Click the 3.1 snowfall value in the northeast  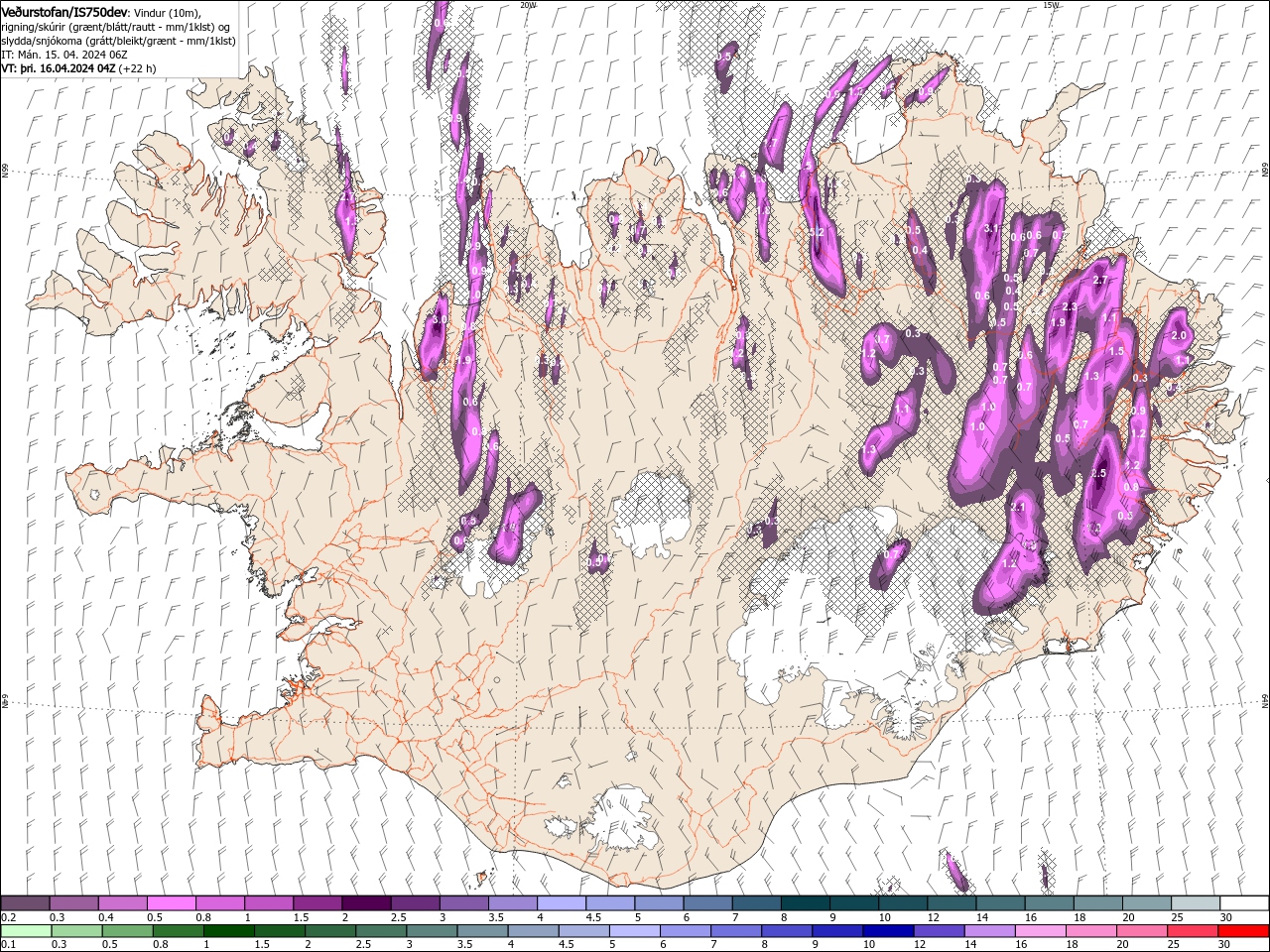[x=990, y=228]
